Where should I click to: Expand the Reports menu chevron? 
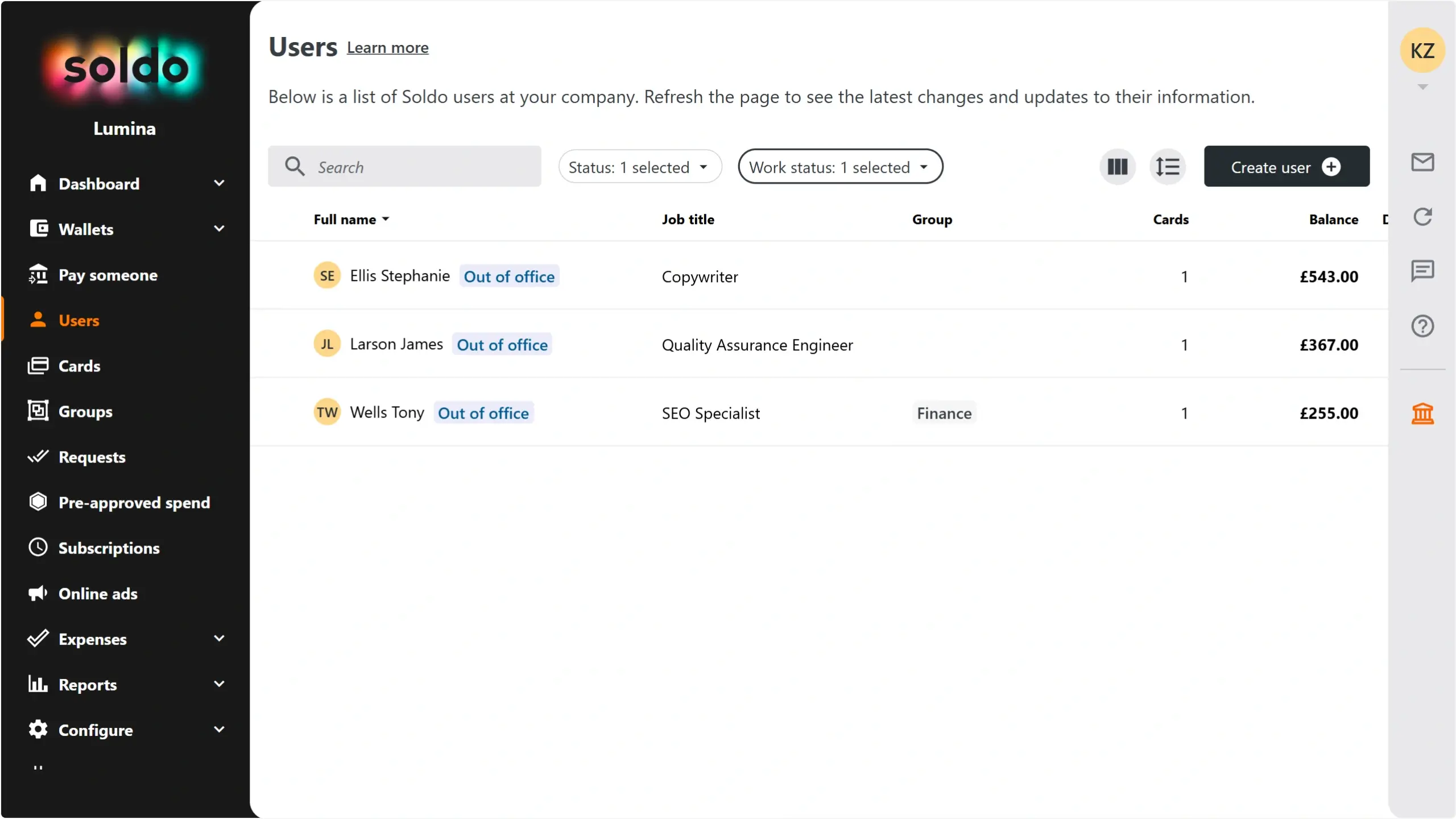219,684
